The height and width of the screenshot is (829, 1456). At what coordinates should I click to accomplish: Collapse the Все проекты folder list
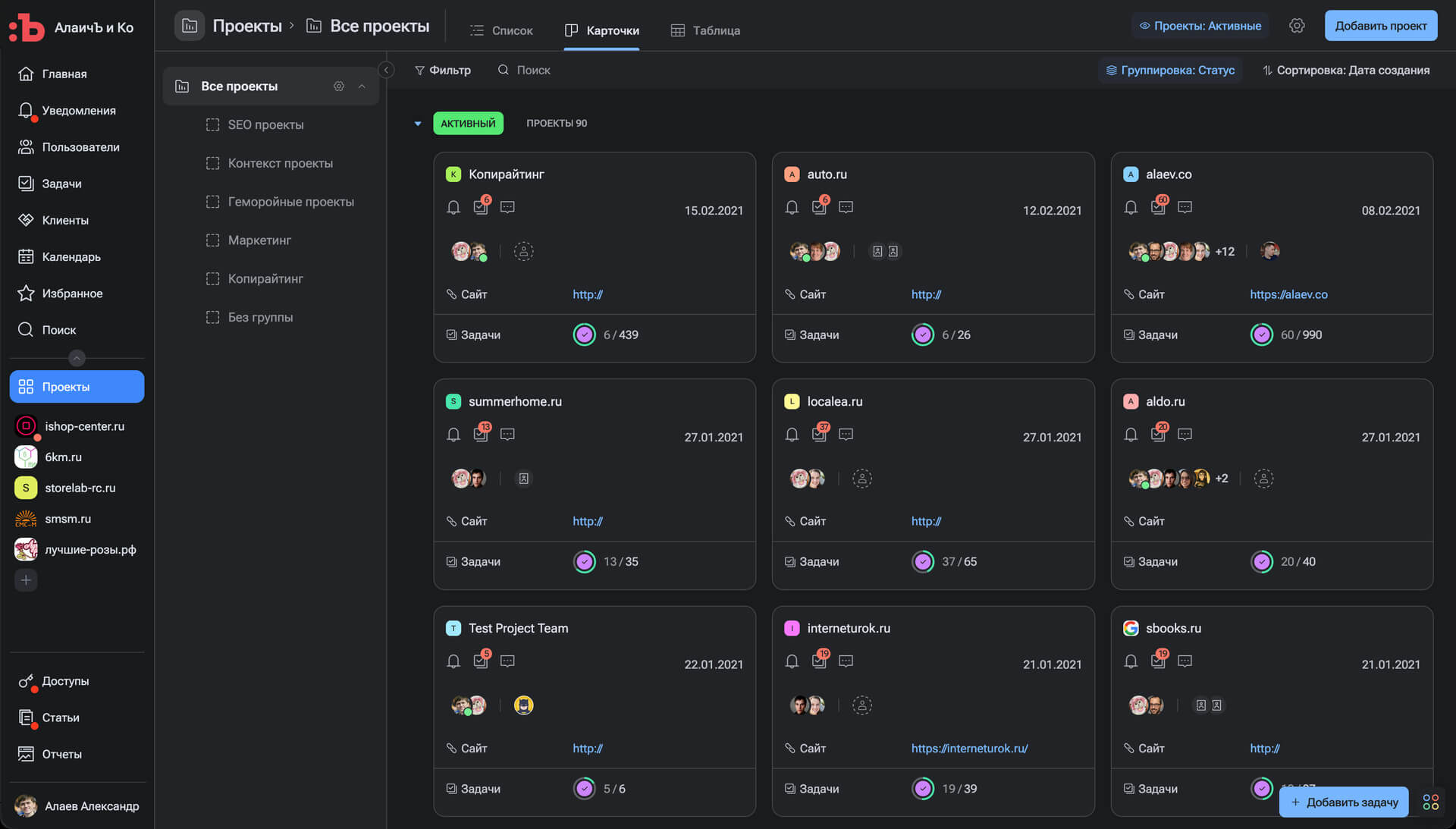[362, 86]
